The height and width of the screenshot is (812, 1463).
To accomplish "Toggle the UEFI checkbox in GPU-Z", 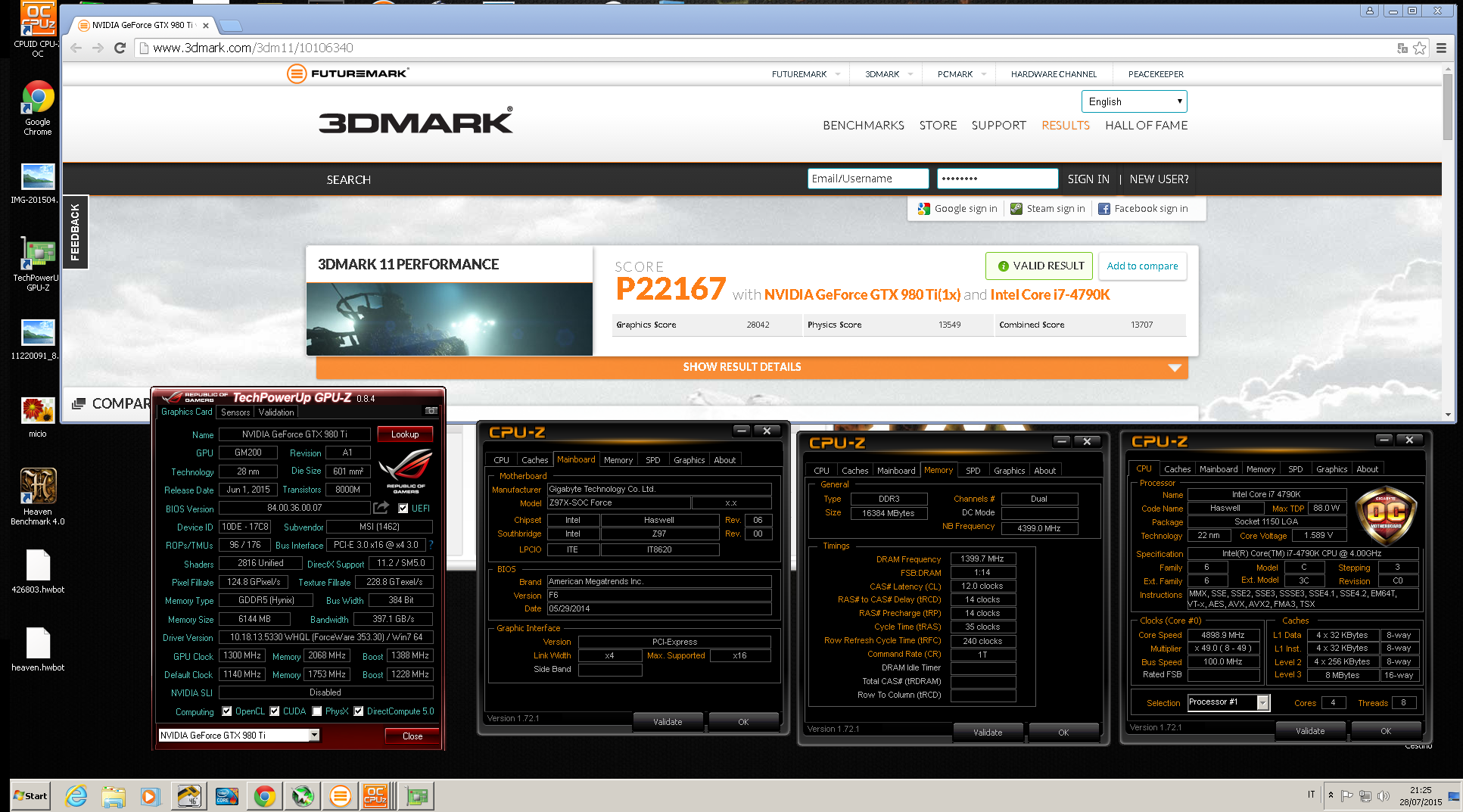I will coord(403,509).
